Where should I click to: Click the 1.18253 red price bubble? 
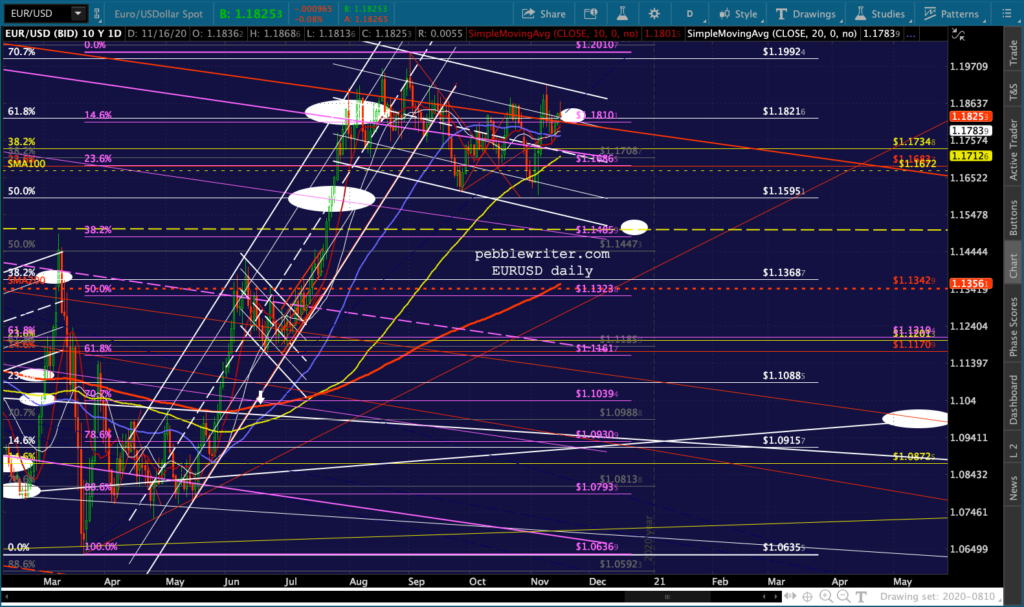[971, 116]
